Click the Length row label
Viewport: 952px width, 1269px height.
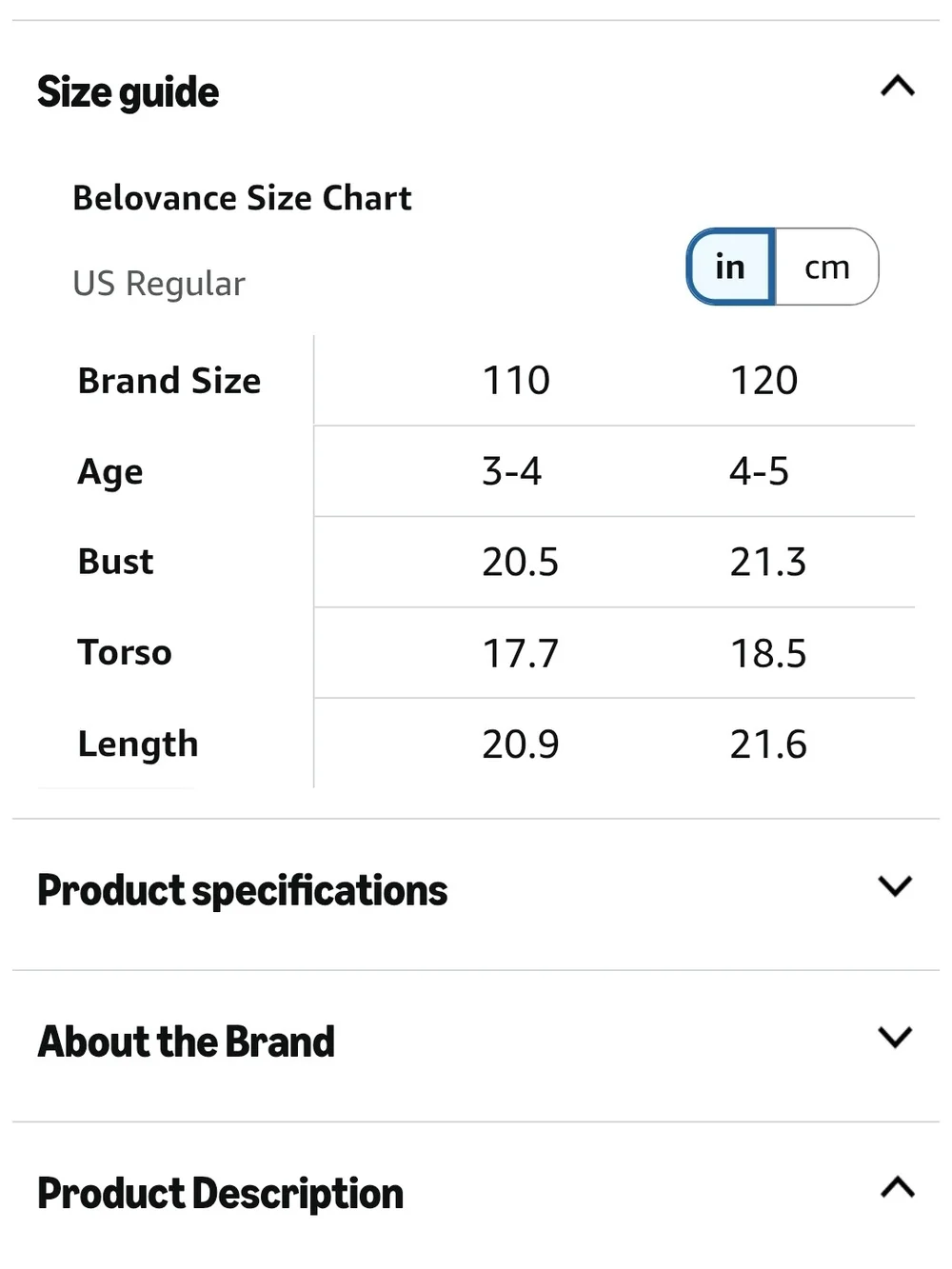(138, 744)
